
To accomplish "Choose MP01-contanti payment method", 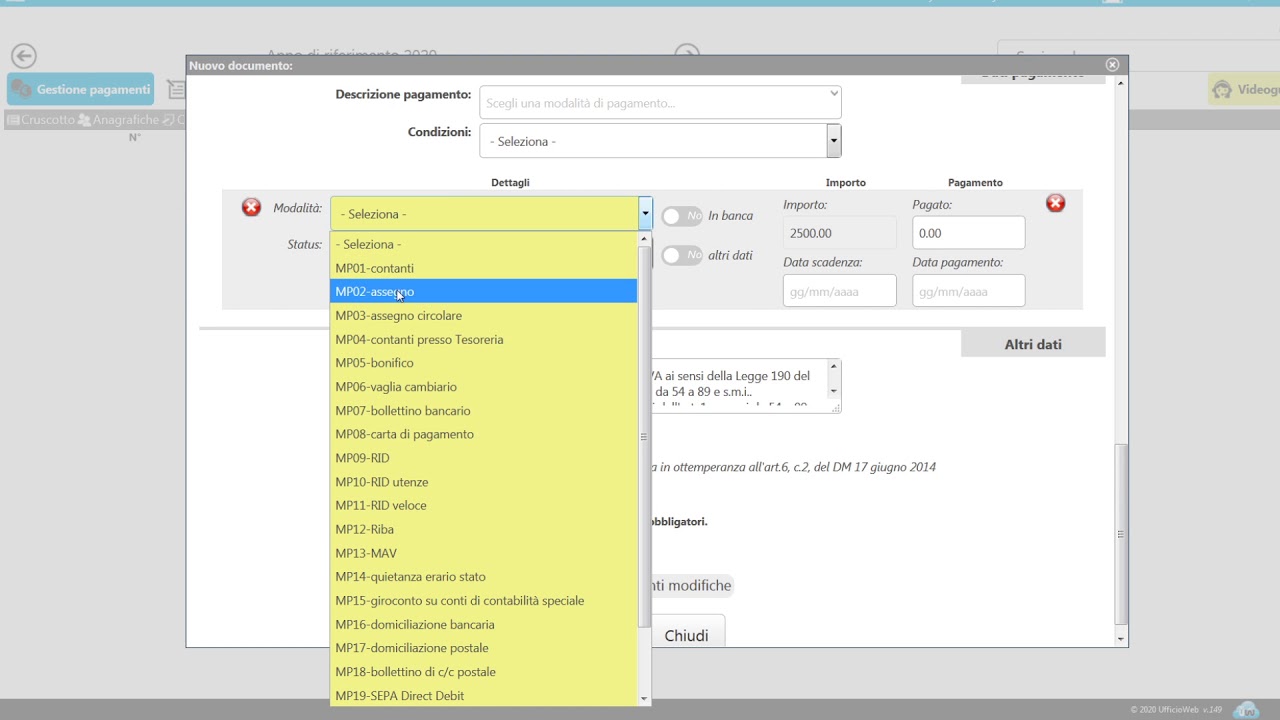I will (374, 268).
